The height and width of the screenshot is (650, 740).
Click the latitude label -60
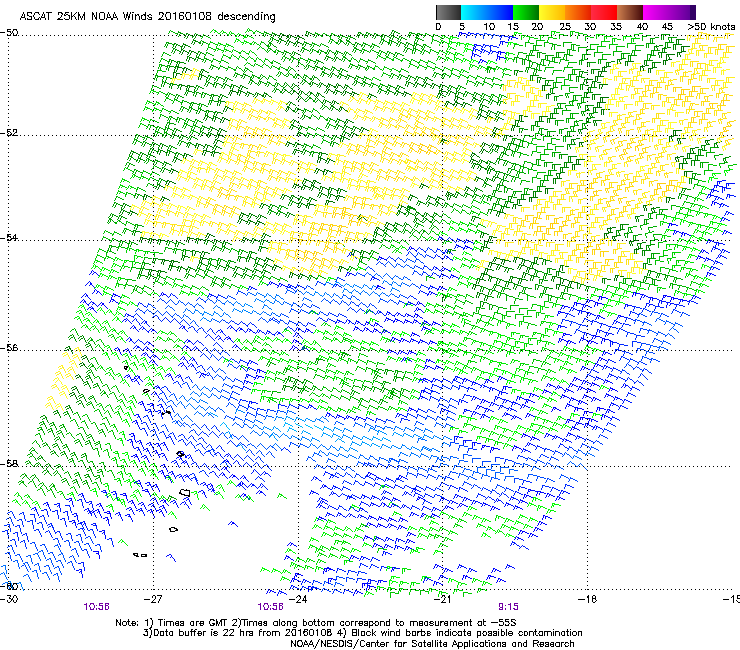pos(9,586)
